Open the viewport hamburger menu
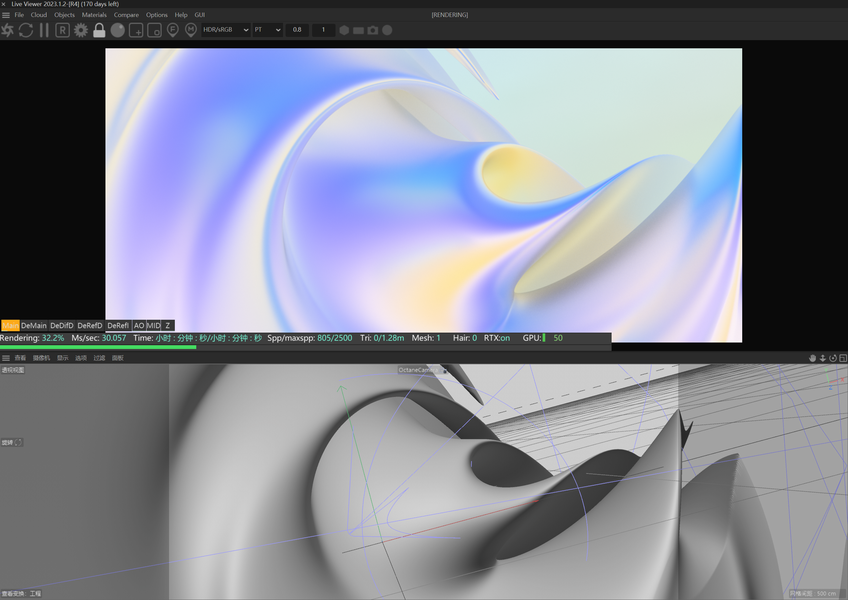The width and height of the screenshot is (848, 600). [6, 358]
